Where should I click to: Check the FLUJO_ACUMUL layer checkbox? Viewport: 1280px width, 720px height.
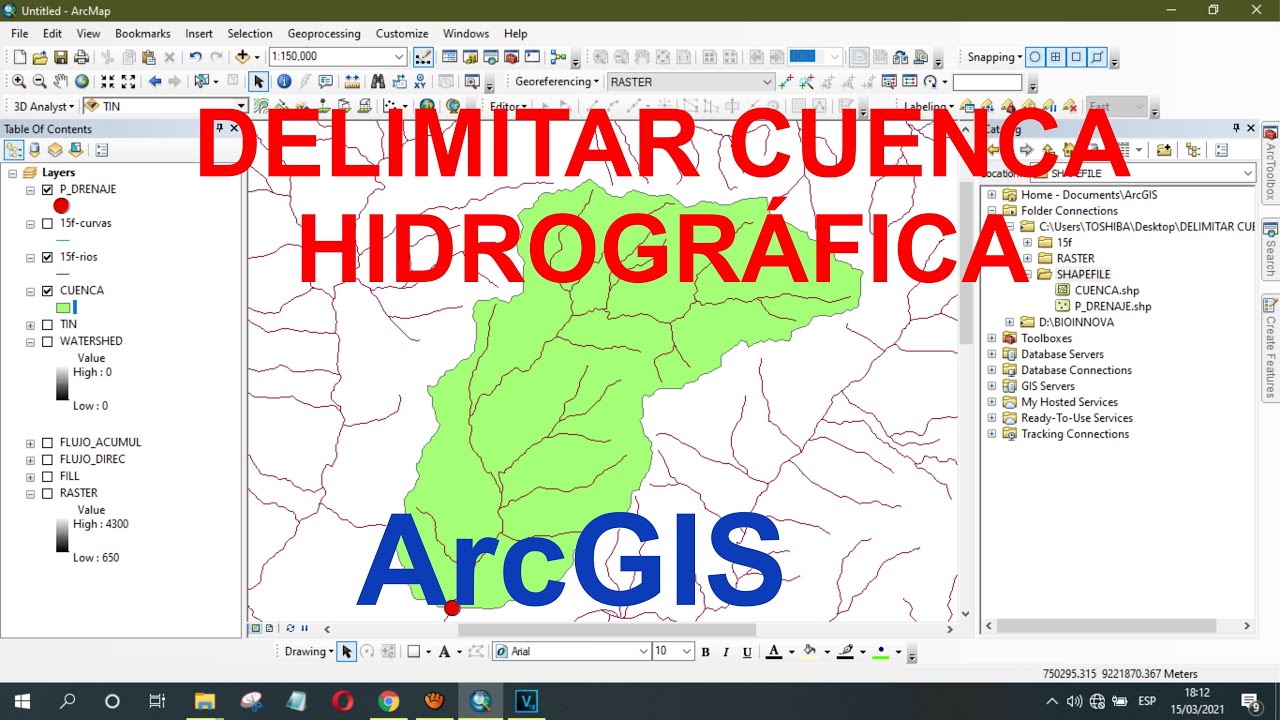click(x=47, y=443)
